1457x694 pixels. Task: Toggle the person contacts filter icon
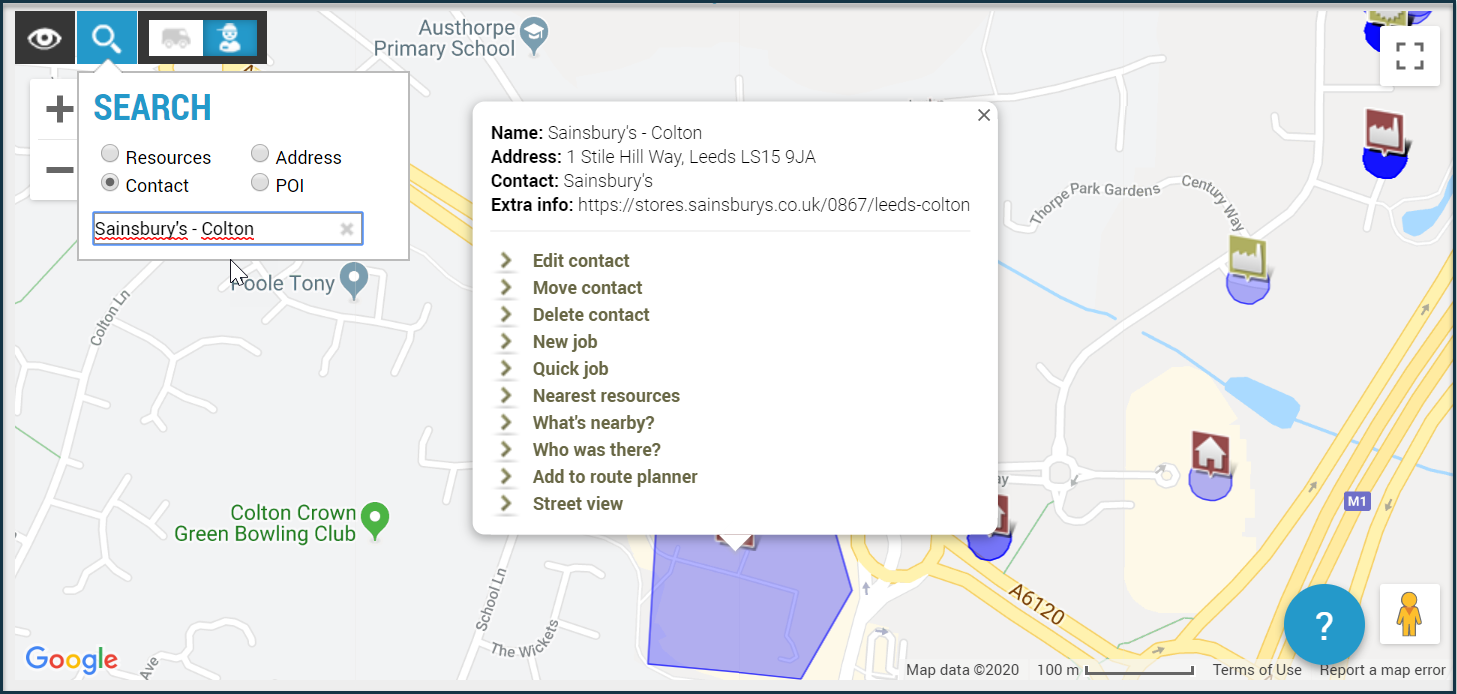pyautogui.click(x=230, y=38)
